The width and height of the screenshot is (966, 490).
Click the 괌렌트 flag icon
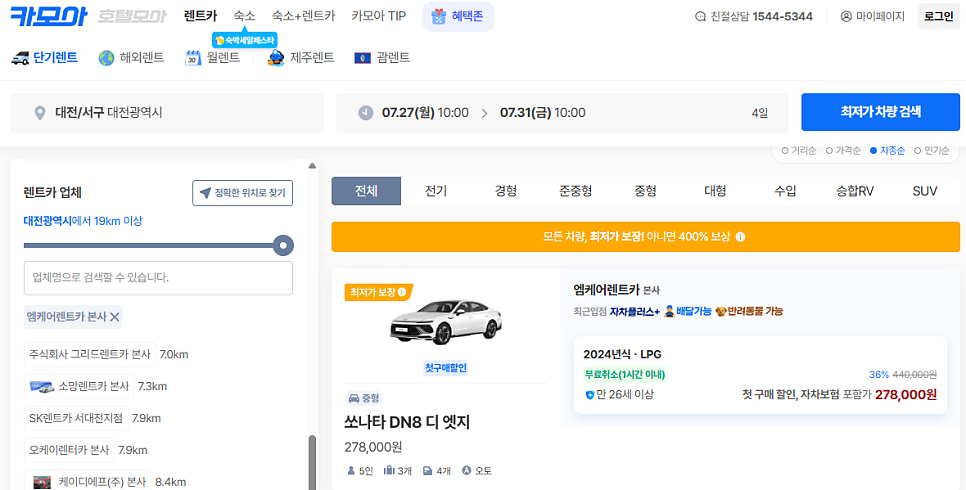(x=362, y=58)
